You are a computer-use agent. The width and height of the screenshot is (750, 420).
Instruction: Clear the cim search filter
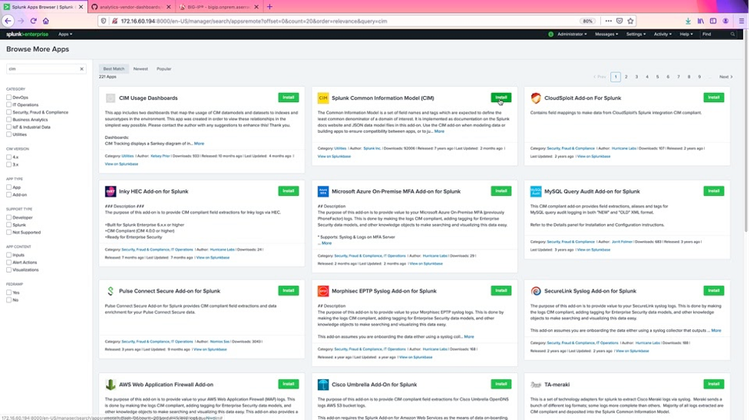tap(81, 69)
